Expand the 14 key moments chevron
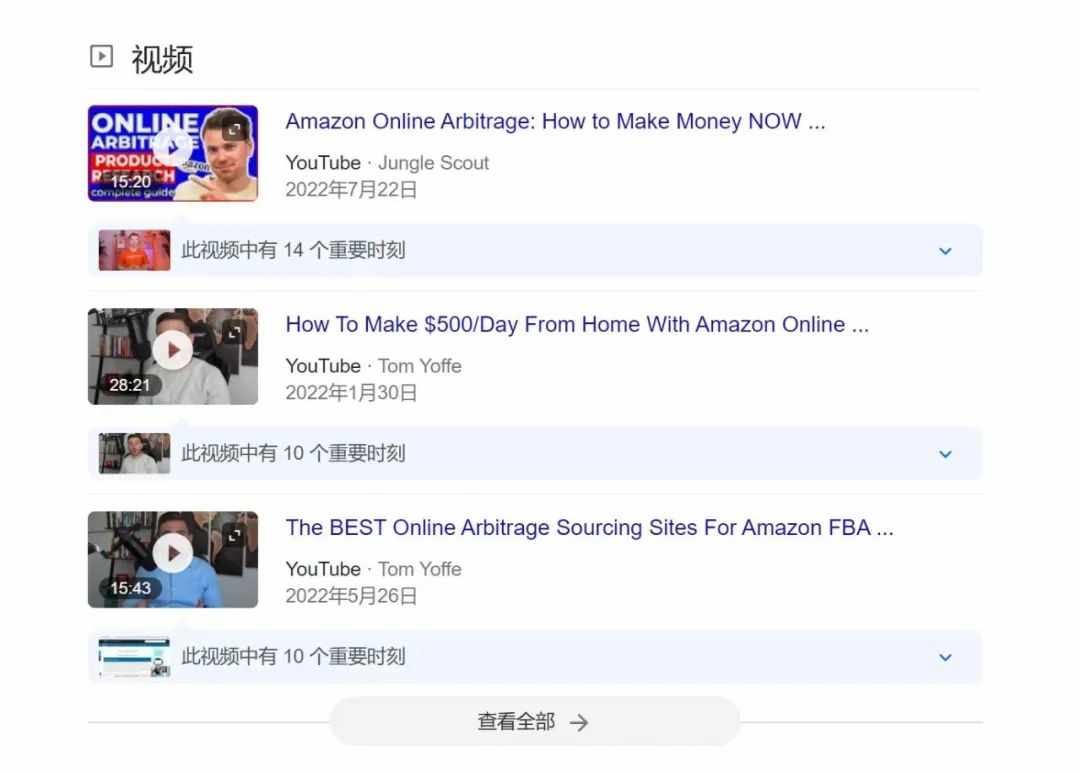1080x773 pixels. click(946, 251)
